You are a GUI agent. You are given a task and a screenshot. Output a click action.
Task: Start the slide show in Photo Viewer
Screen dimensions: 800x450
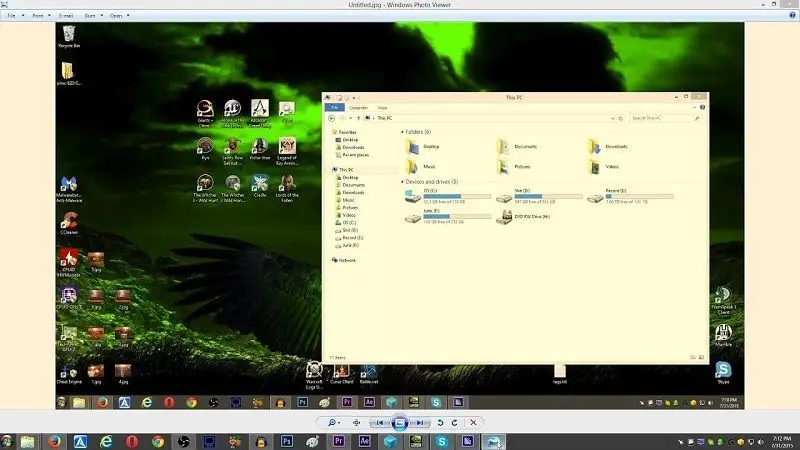(400, 422)
